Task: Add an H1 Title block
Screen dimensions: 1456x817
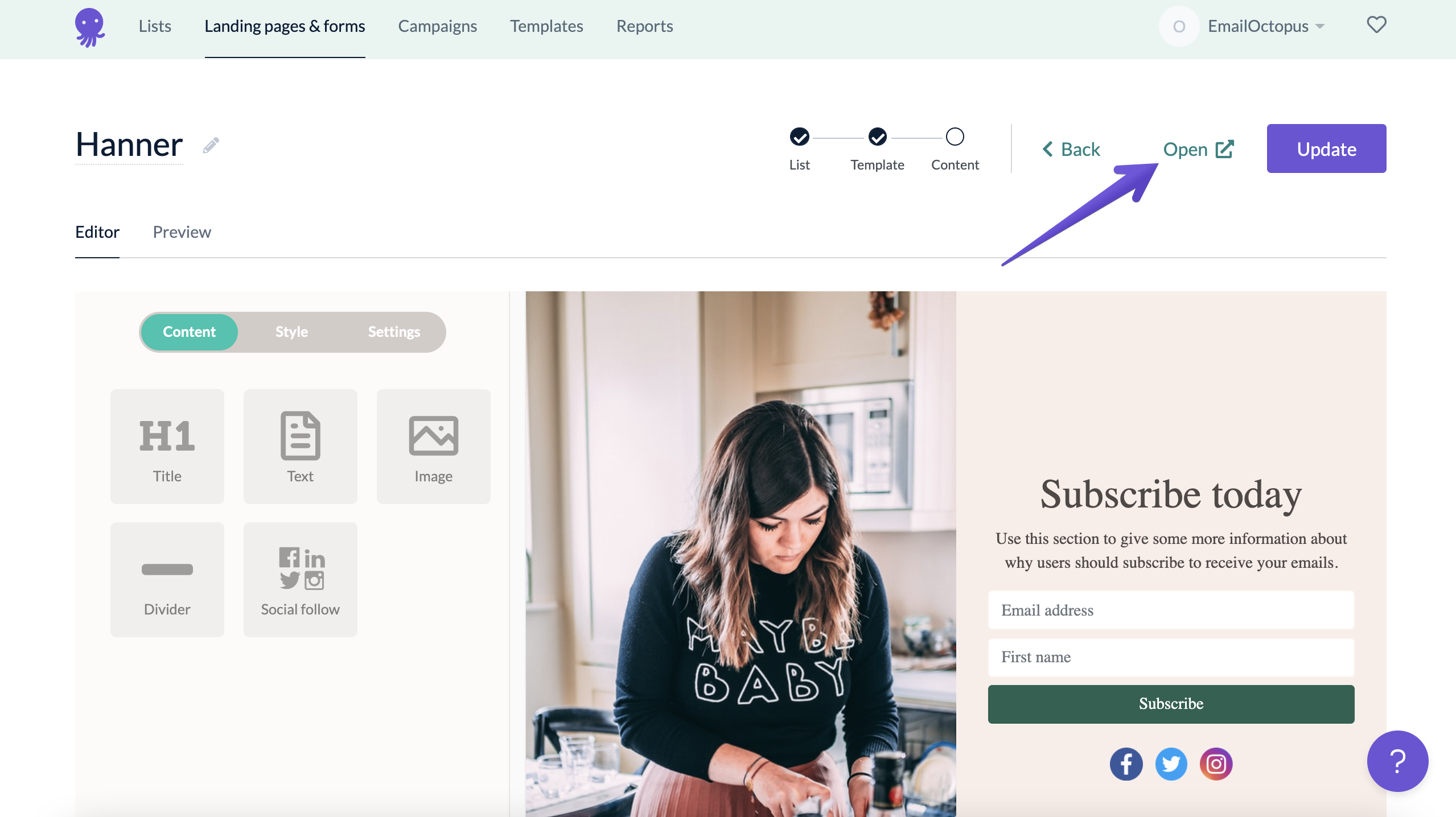Action: (167, 447)
